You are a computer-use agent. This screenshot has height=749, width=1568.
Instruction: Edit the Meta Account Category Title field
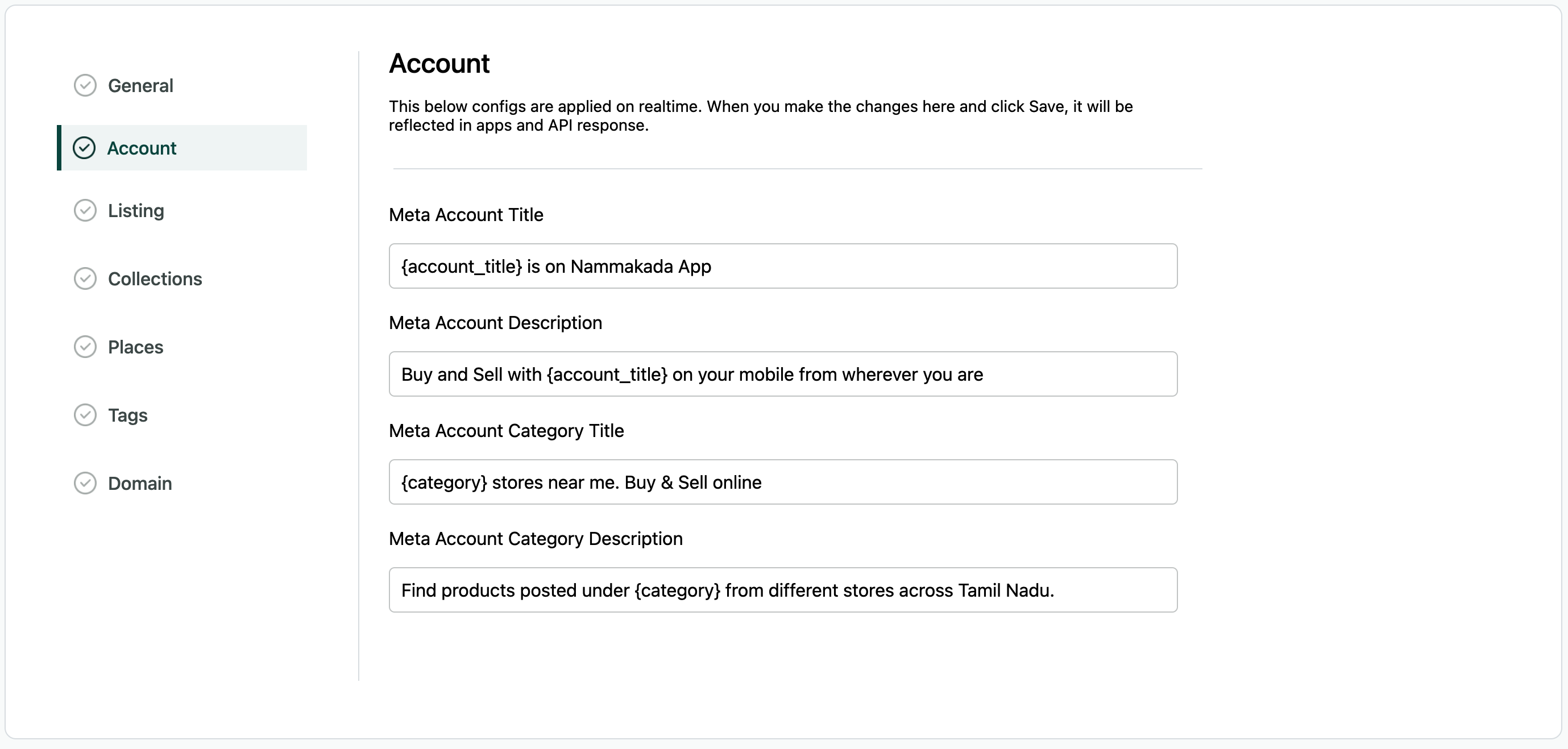783,482
